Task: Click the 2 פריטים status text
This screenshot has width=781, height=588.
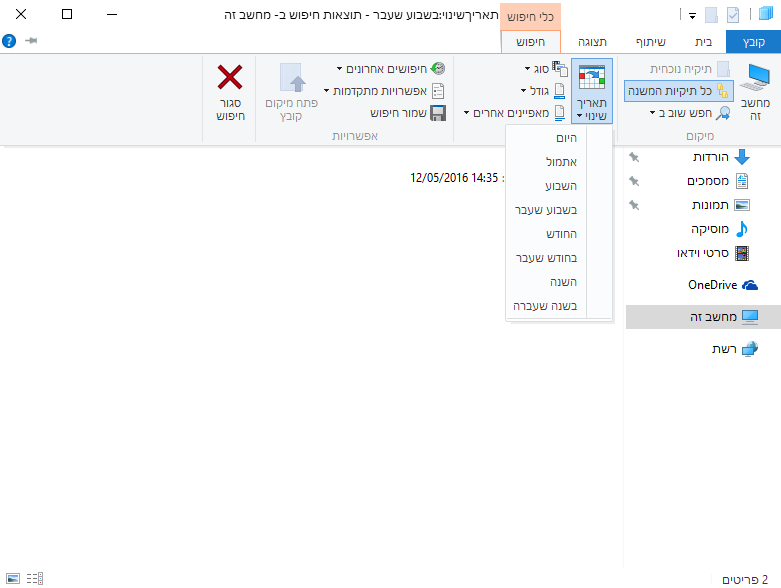Action: pos(745,580)
